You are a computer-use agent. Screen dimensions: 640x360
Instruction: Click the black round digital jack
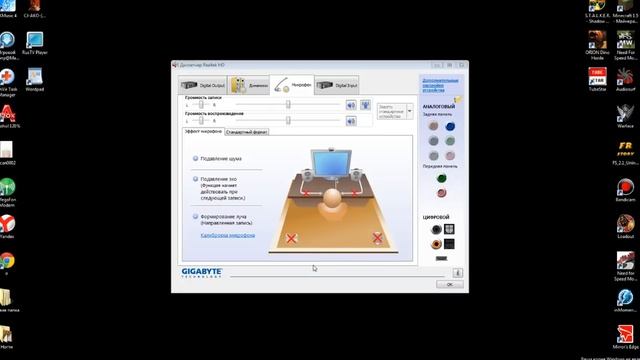pos(436,229)
